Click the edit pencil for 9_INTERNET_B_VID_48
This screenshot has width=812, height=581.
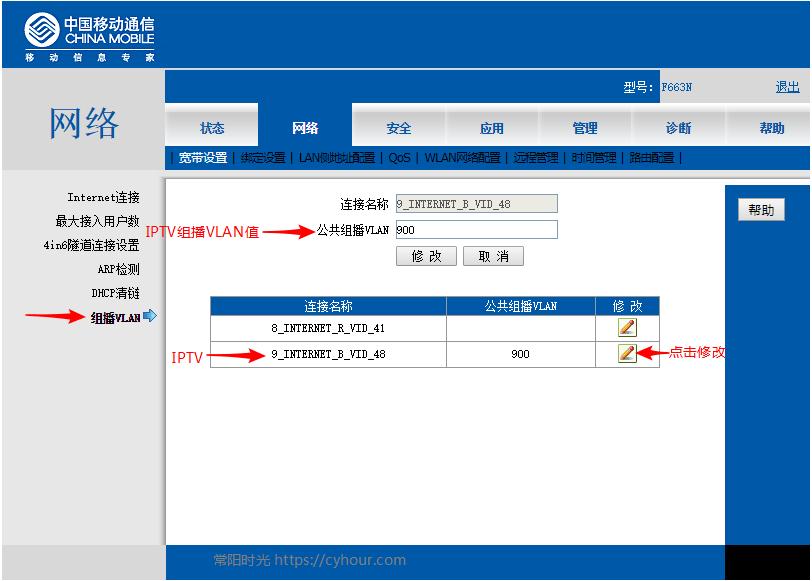(x=628, y=351)
